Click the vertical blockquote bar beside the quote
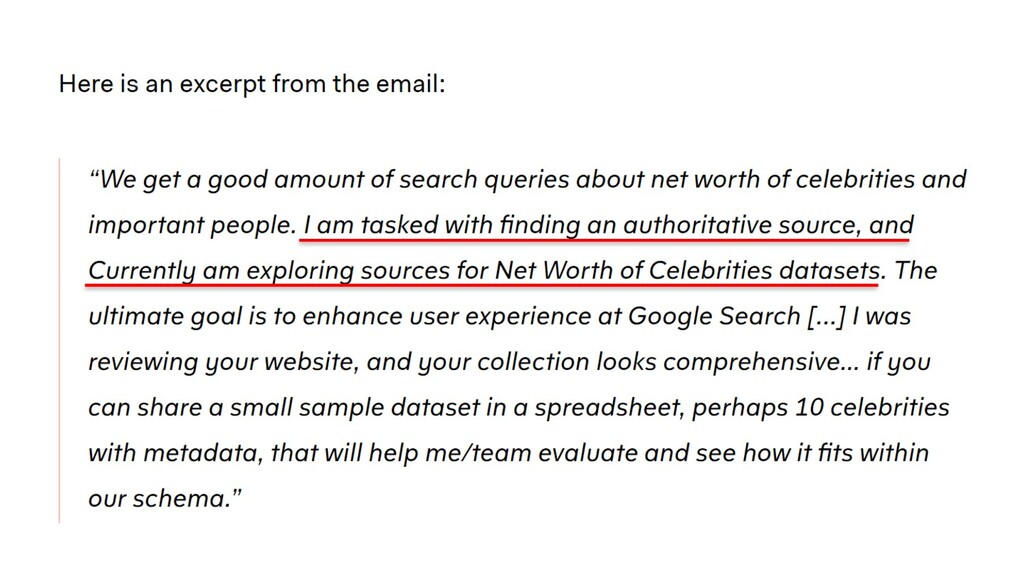1024x576 pixels. click(59, 340)
